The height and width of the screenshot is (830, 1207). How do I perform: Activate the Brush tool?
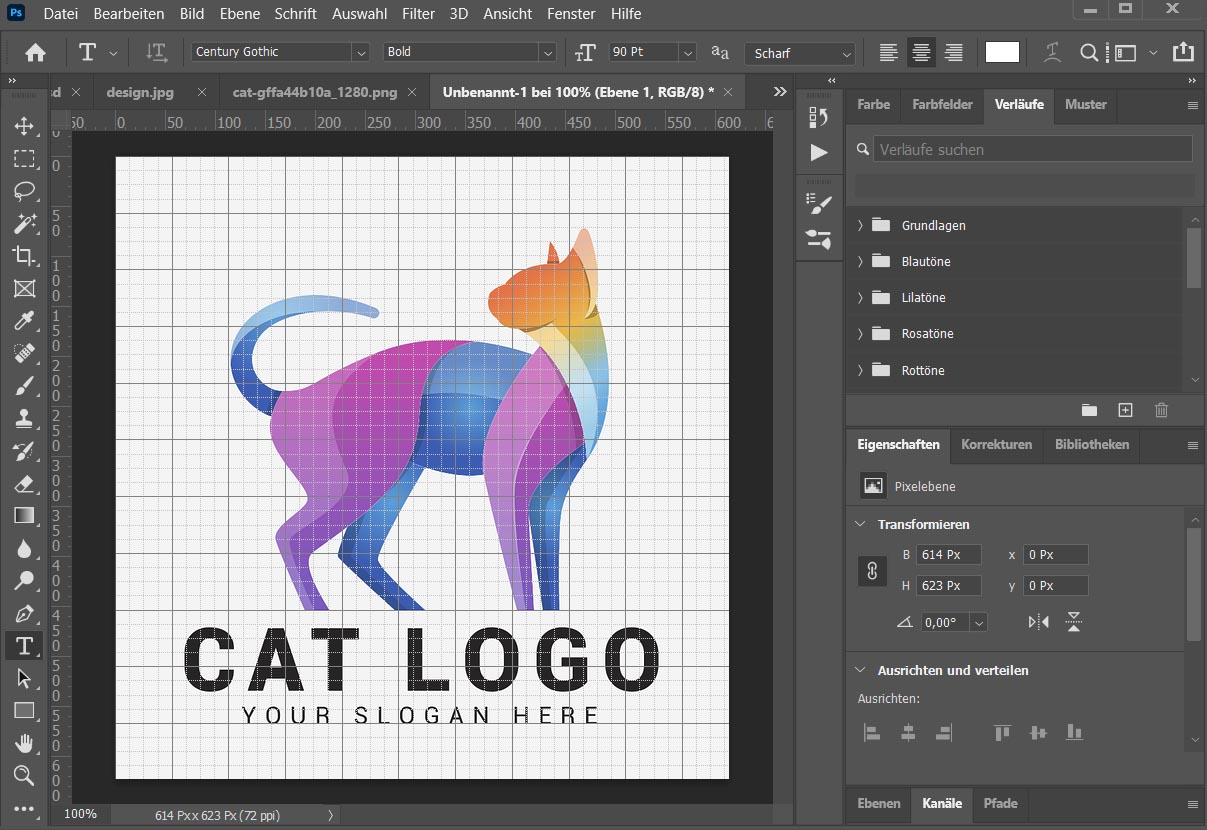24,385
